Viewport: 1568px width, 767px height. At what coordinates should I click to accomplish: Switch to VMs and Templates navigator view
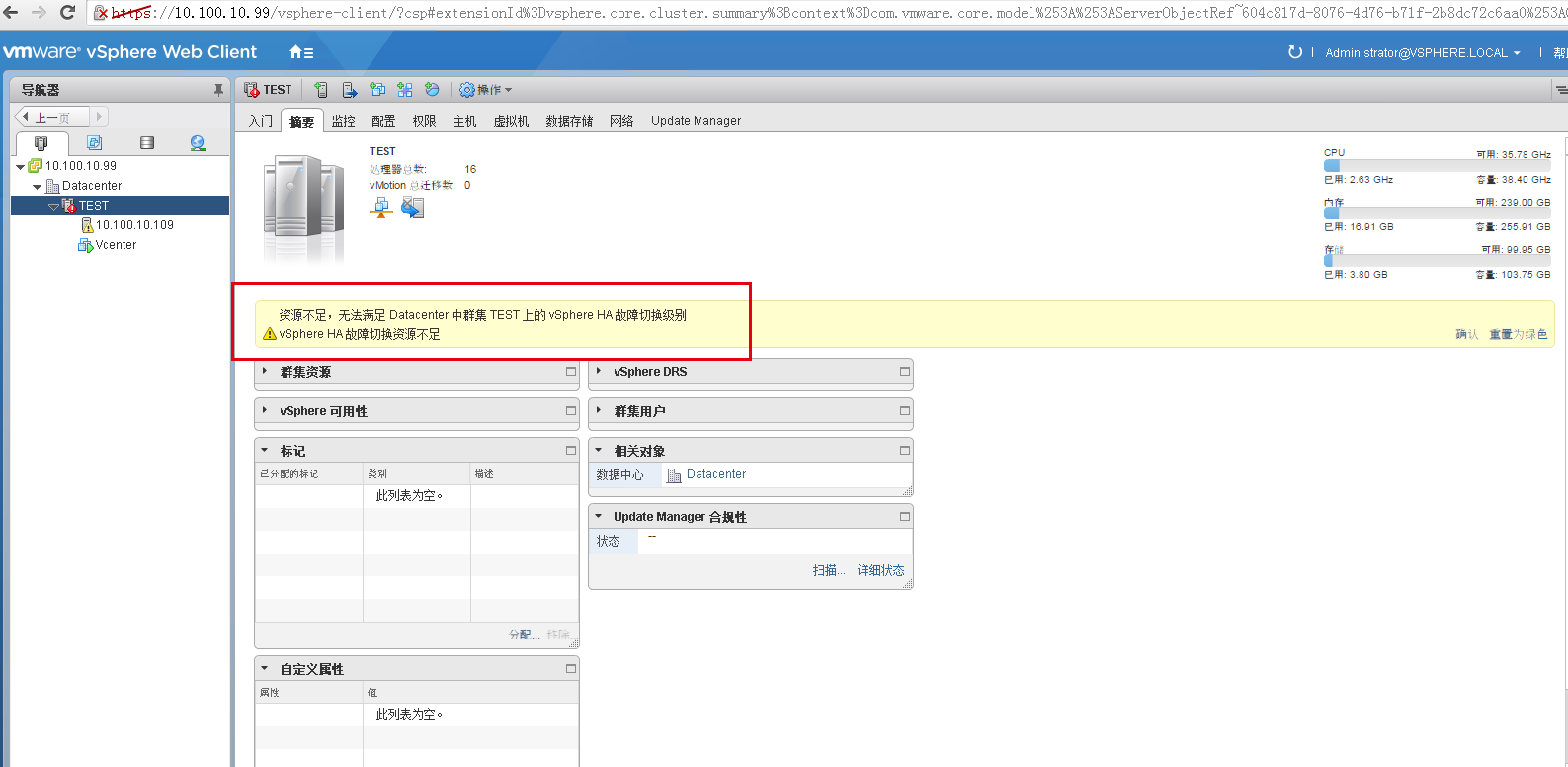(x=94, y=143)
